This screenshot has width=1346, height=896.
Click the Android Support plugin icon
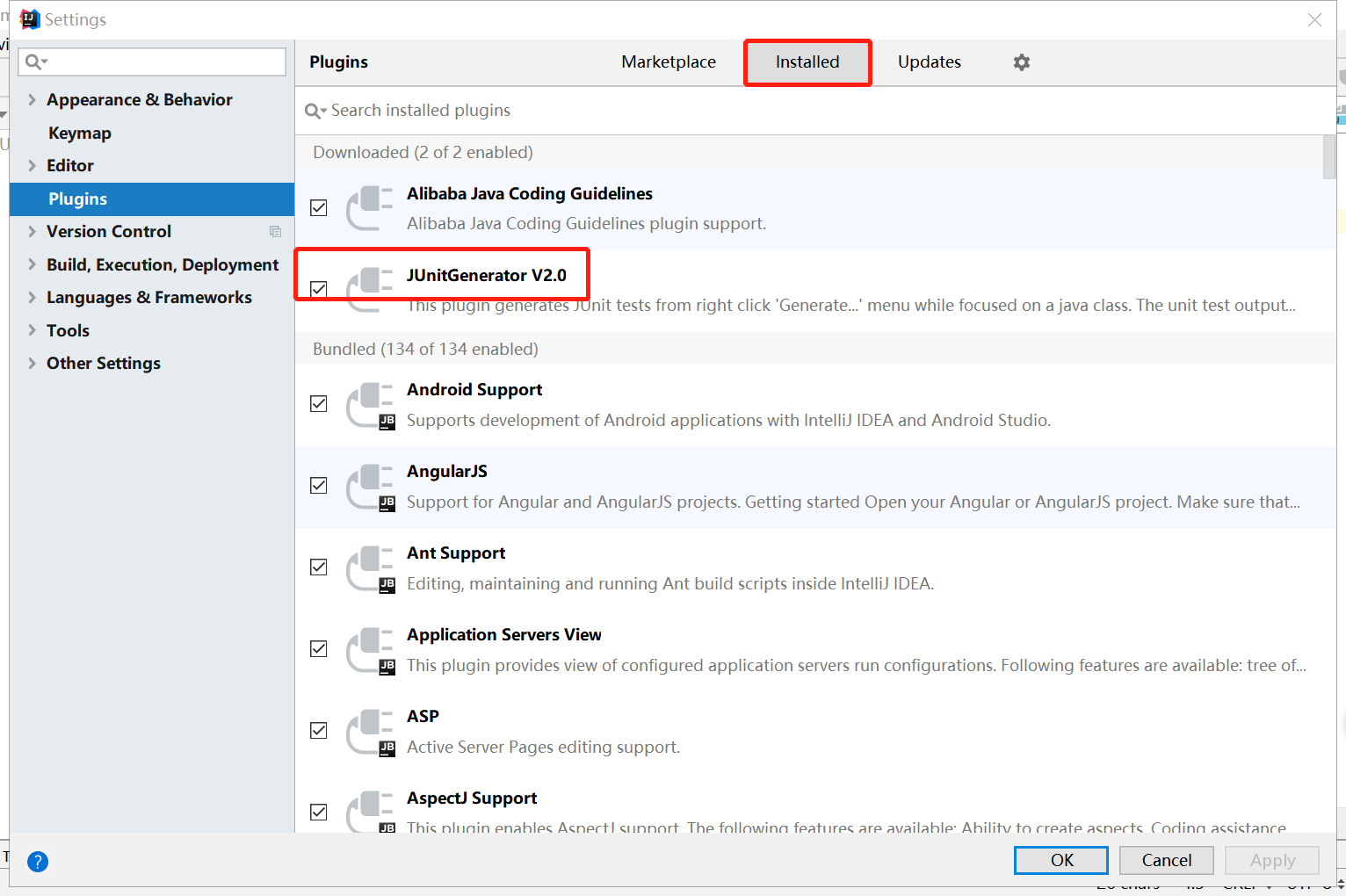pyautogui.click(x=370, y=405)
